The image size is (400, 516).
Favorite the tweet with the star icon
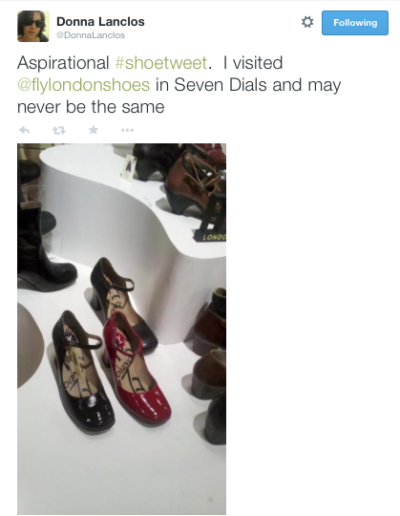[x=94, y=130]
